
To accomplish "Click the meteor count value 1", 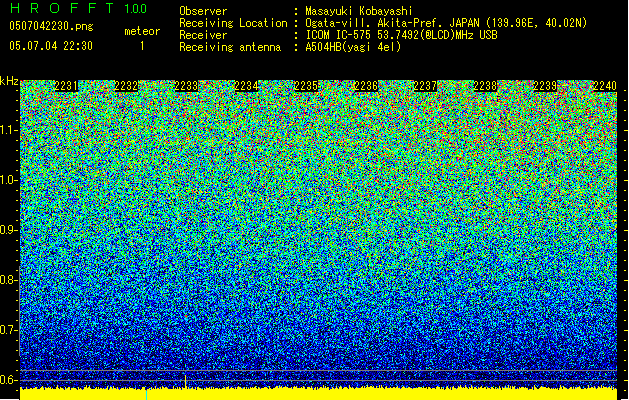I will tap(142, 46).
